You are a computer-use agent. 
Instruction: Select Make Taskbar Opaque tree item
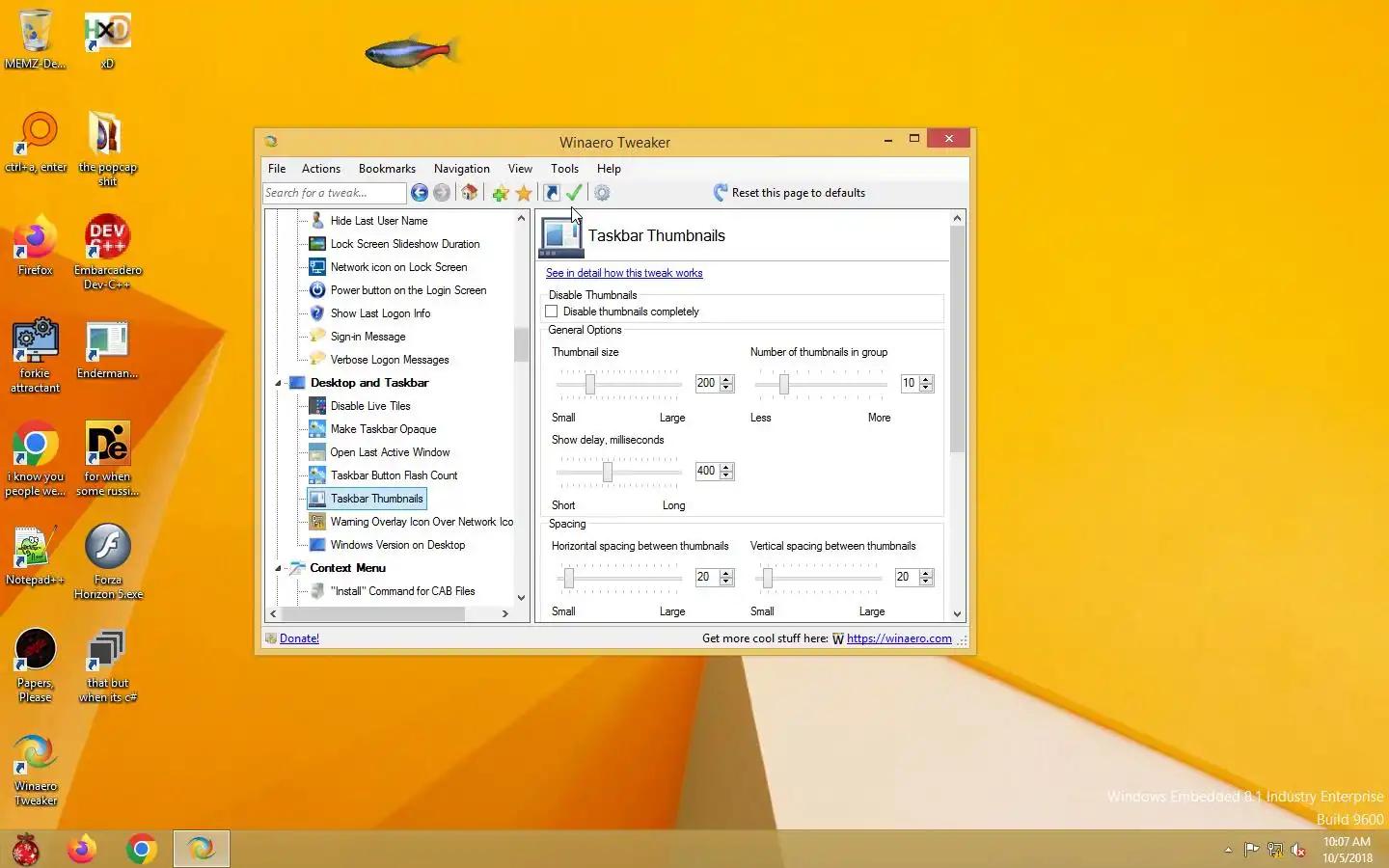coord(383,429)
